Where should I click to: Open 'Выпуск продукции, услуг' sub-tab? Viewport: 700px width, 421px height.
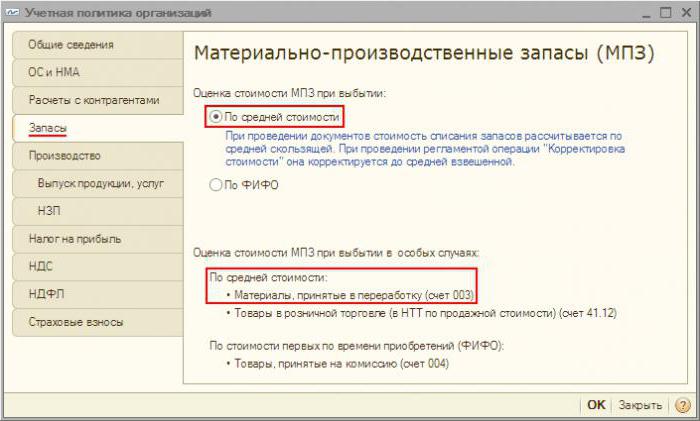click(x=100, y=184)
